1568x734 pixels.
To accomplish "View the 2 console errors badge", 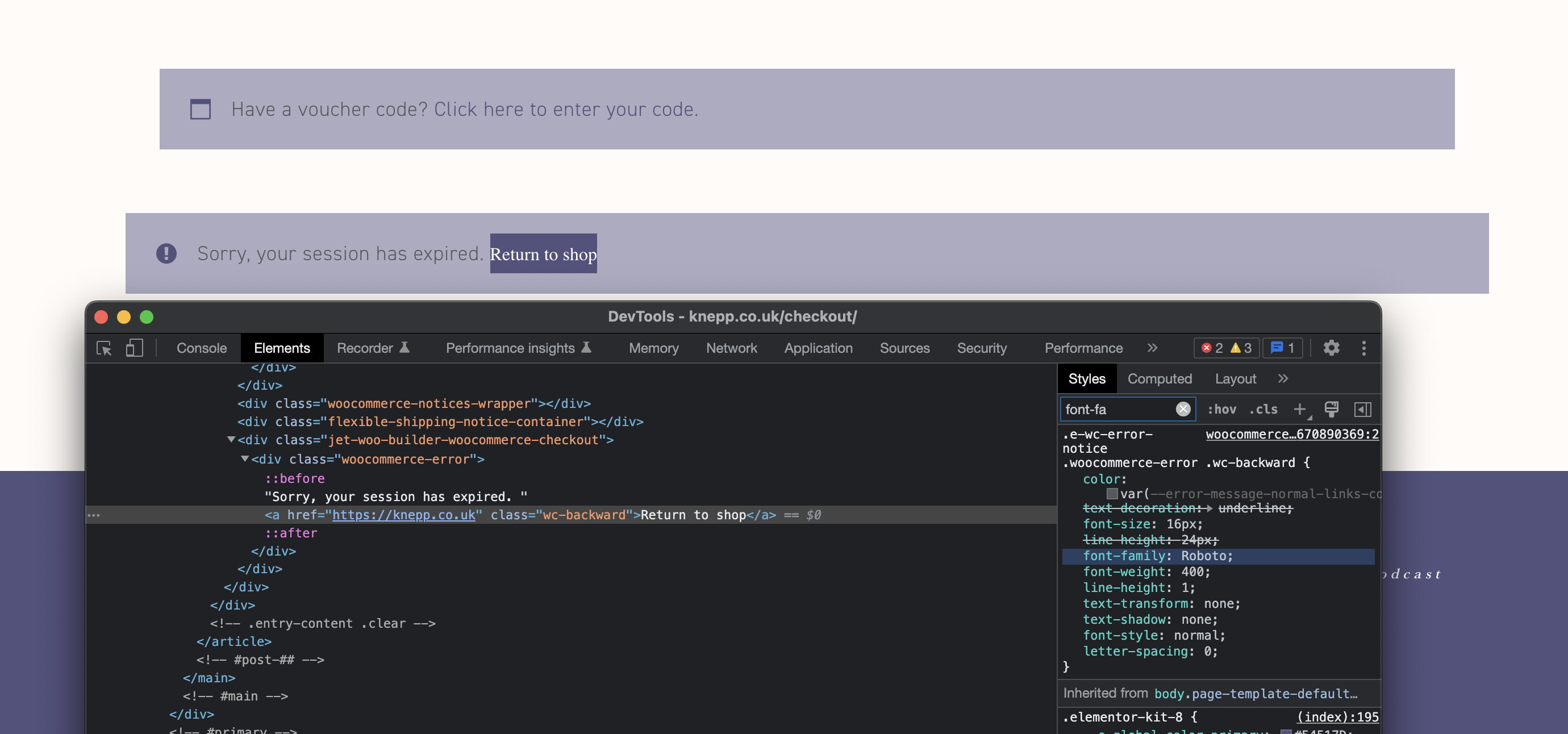I will point(1212,348).
